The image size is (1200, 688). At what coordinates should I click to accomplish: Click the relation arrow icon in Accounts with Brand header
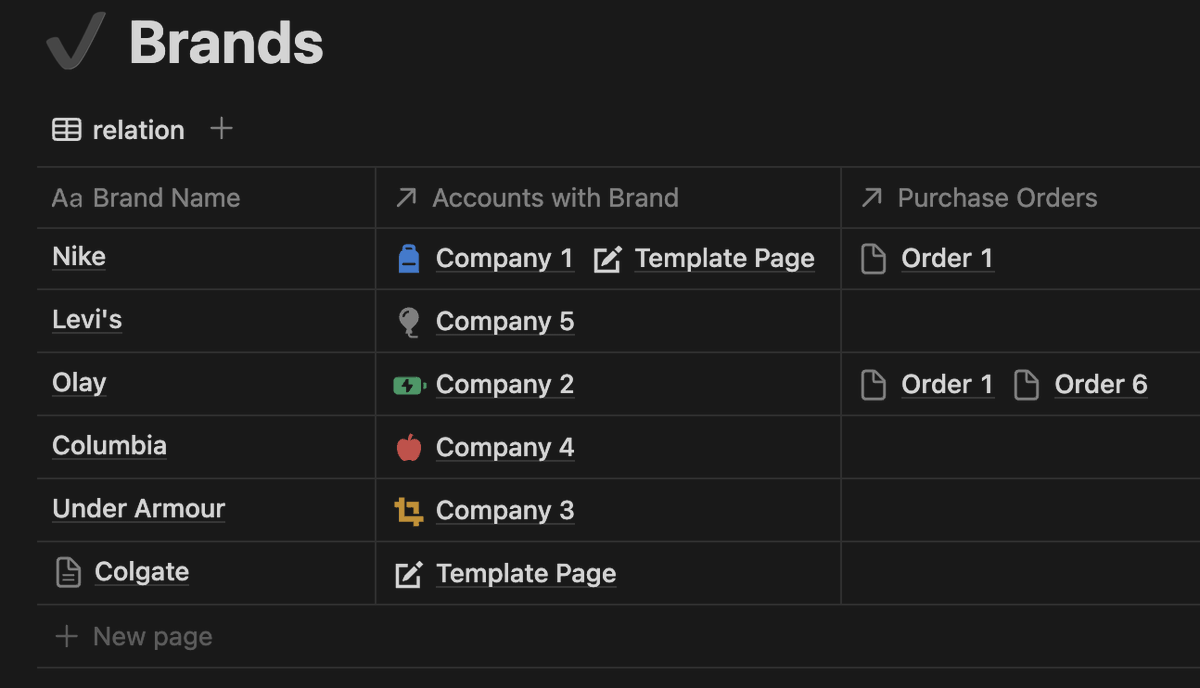406,198
